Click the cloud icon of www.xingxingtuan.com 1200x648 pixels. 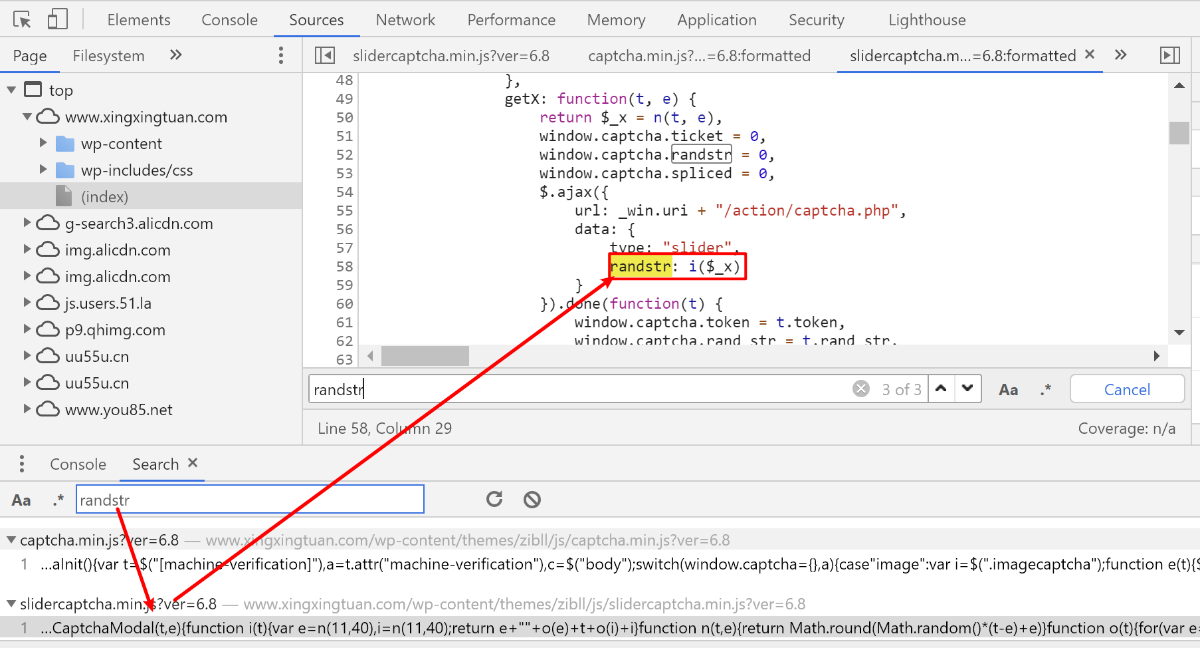(48, 117)
